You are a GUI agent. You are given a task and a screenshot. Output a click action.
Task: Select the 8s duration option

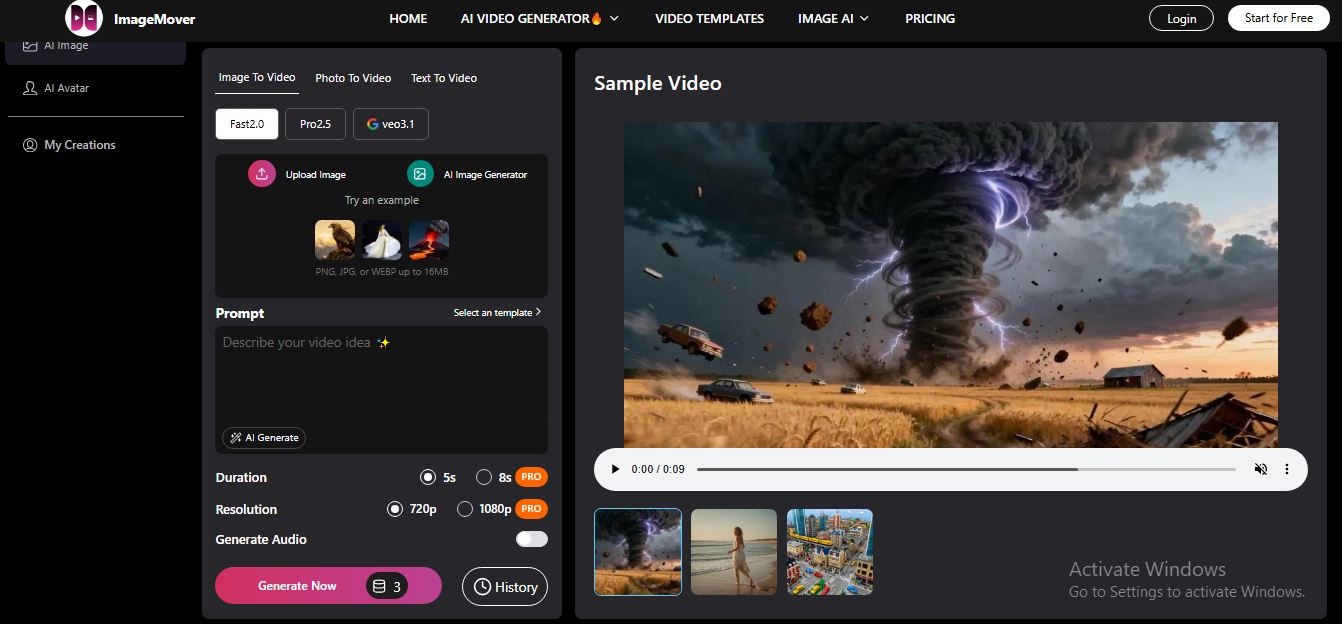coord(484,478)
